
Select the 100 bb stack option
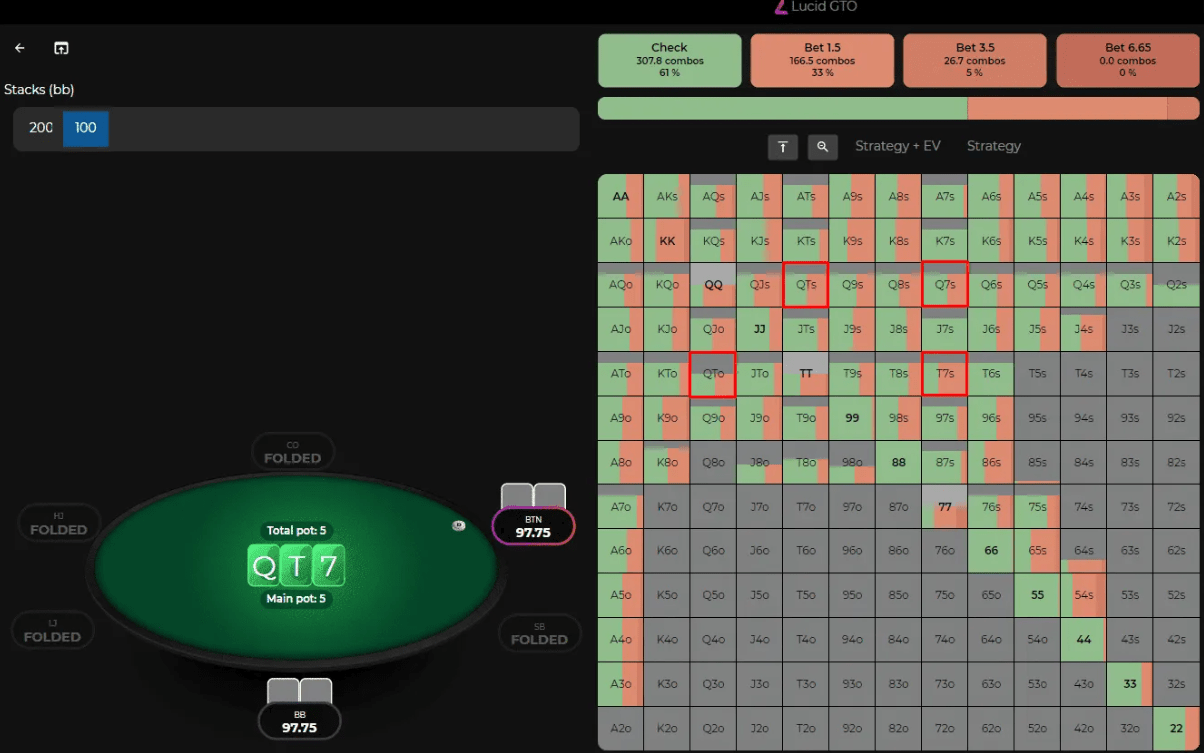tap(86, 129)
